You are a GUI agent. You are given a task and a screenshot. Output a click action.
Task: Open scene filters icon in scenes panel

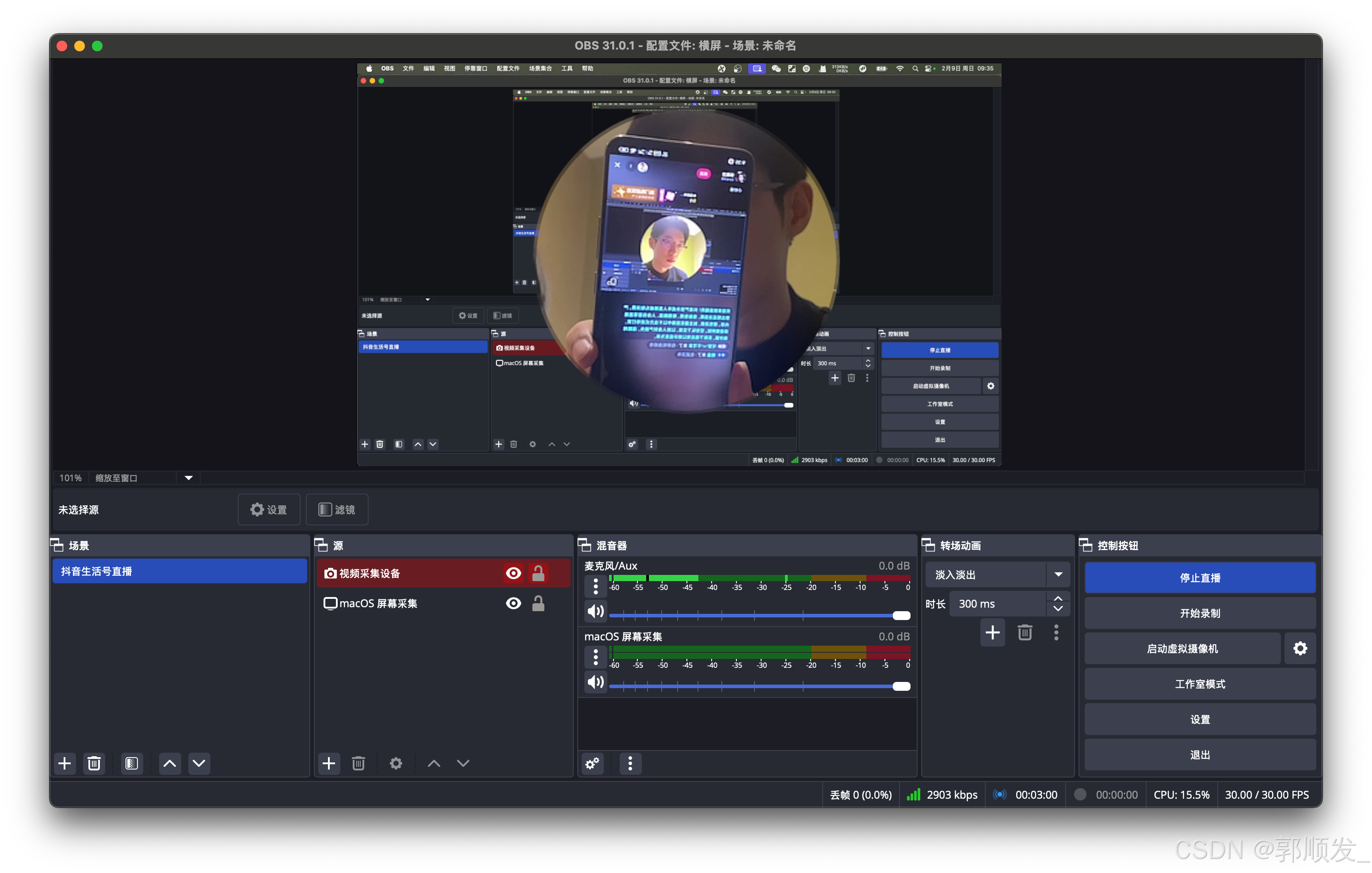[132, 763]
